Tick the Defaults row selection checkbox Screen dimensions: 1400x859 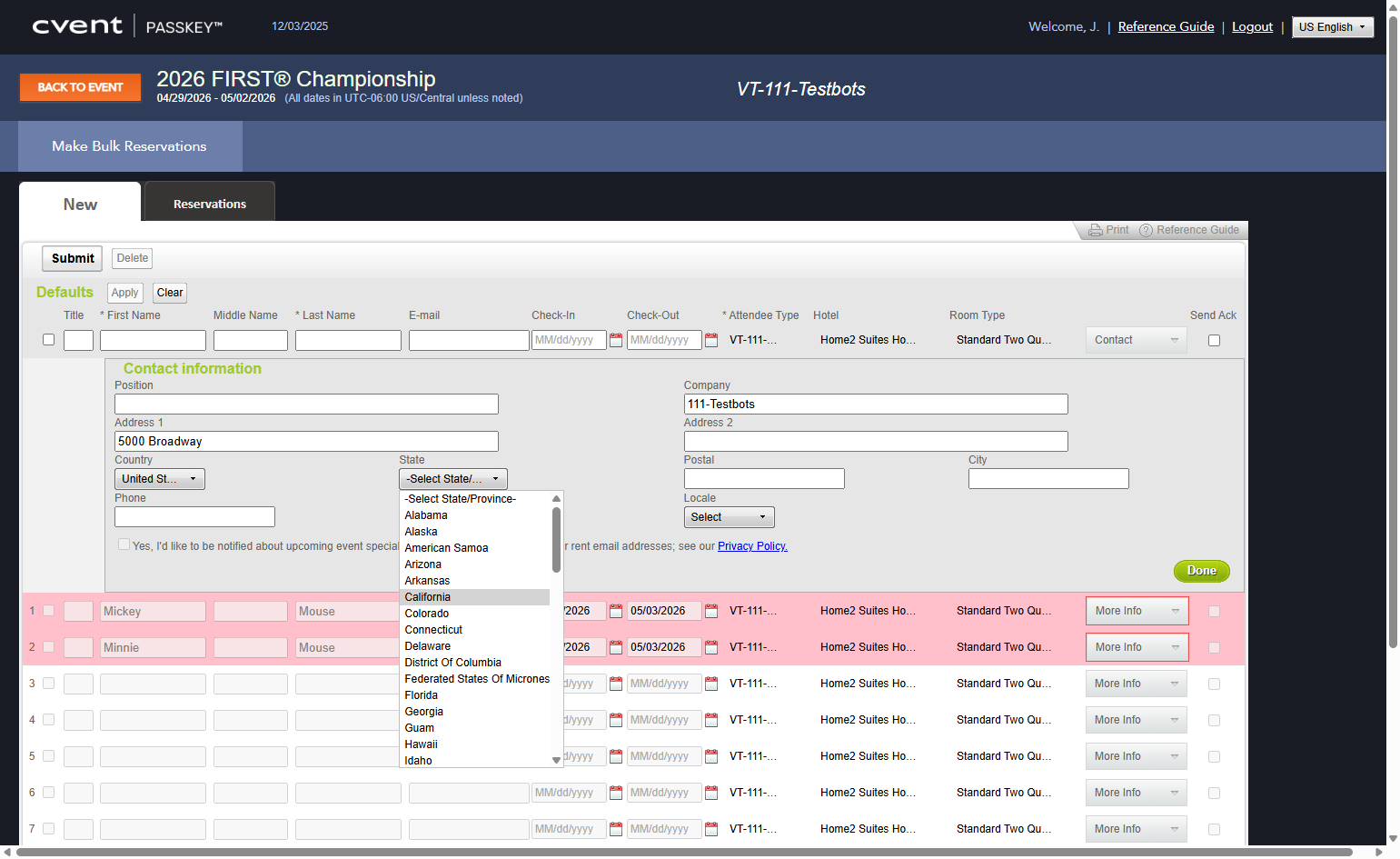tap(49, 340)
